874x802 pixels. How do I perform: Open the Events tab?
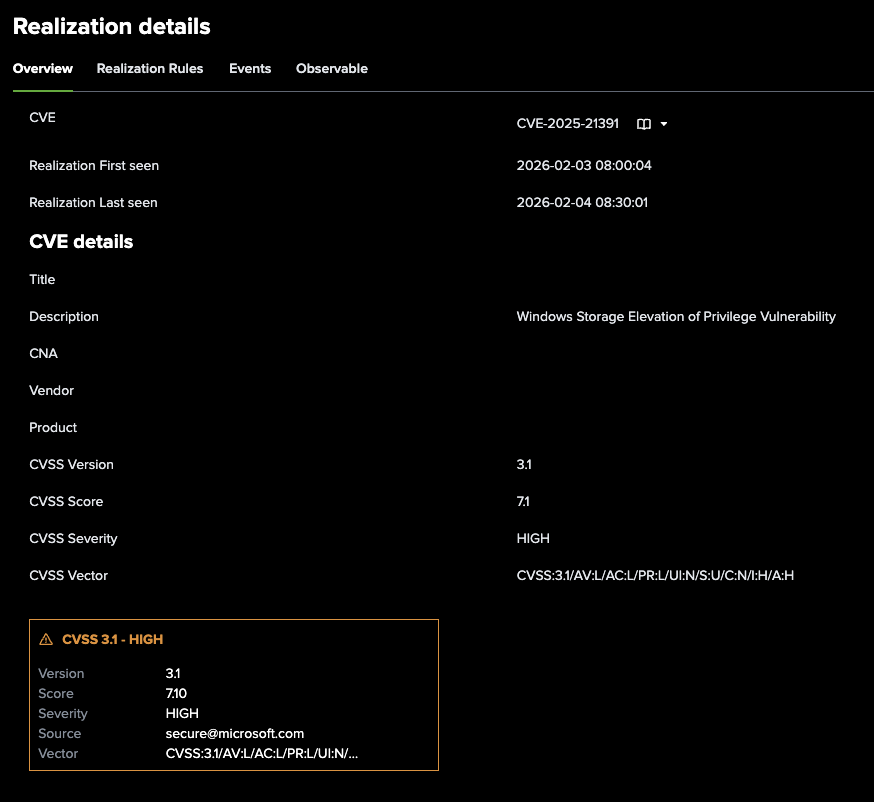250,69
